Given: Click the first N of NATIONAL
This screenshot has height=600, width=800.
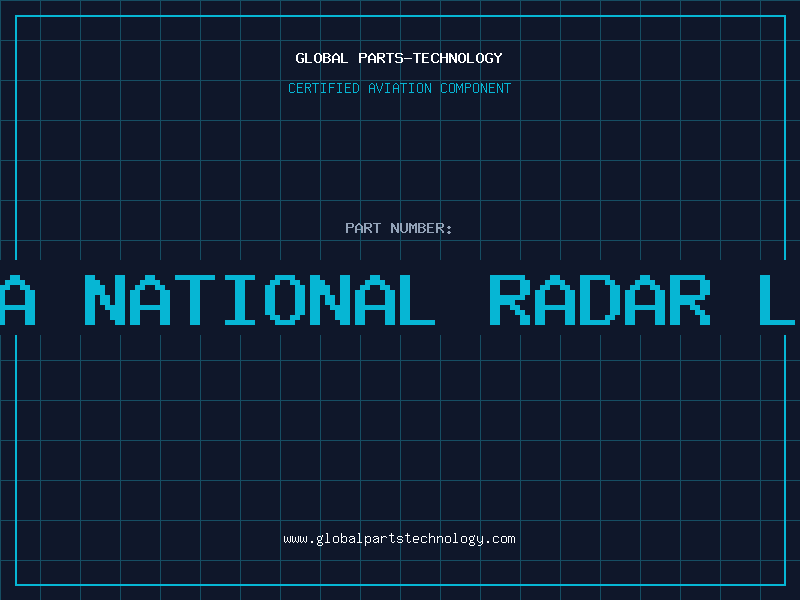Looking at the screenshot, I should tap(105, 300).
